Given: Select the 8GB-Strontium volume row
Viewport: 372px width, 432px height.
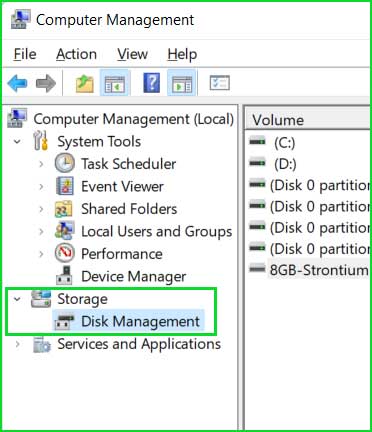Looking at the screenshot, I should (310, 270).
